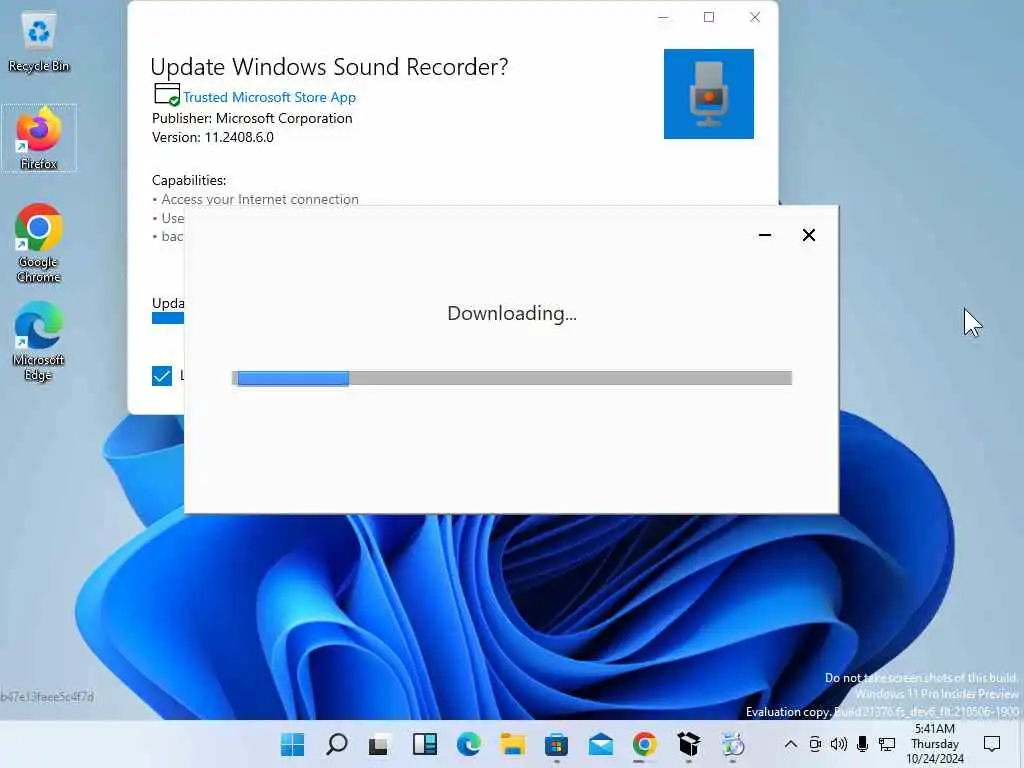Open Task View from the taskbar
Screen dimensions: 1024x768
(379, 744)
